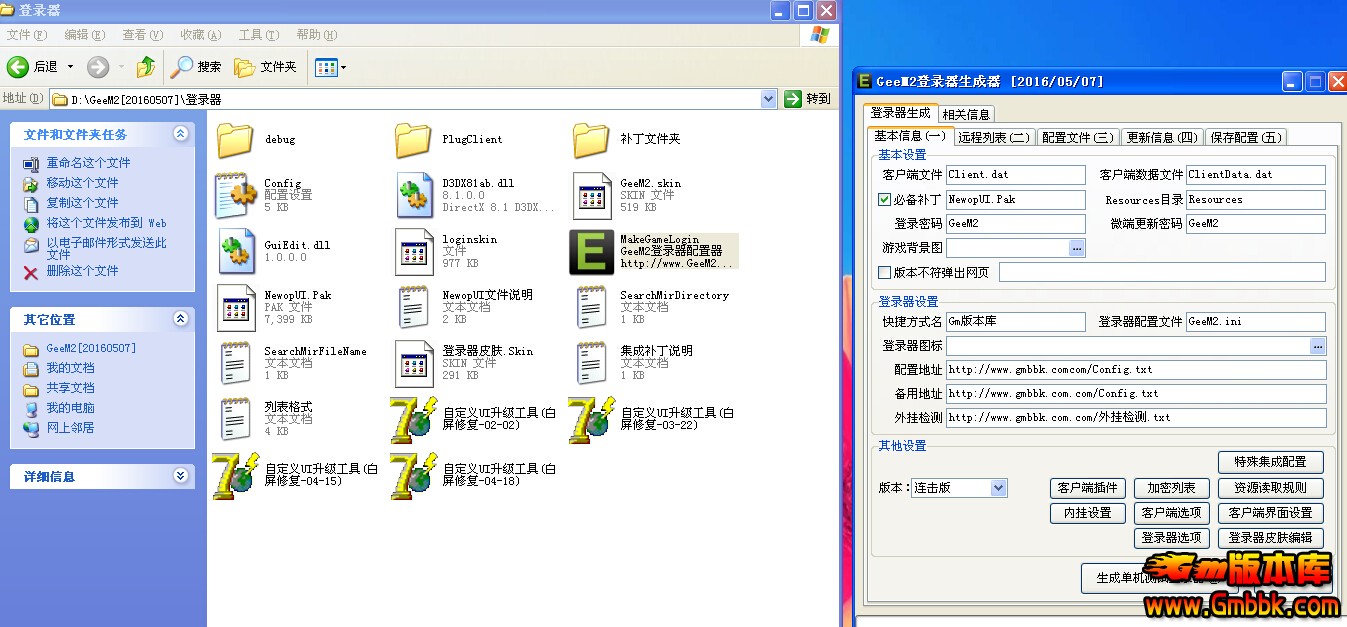
Task: Click the search magnifier toolbar icon
Action: (x=181, y=67)
